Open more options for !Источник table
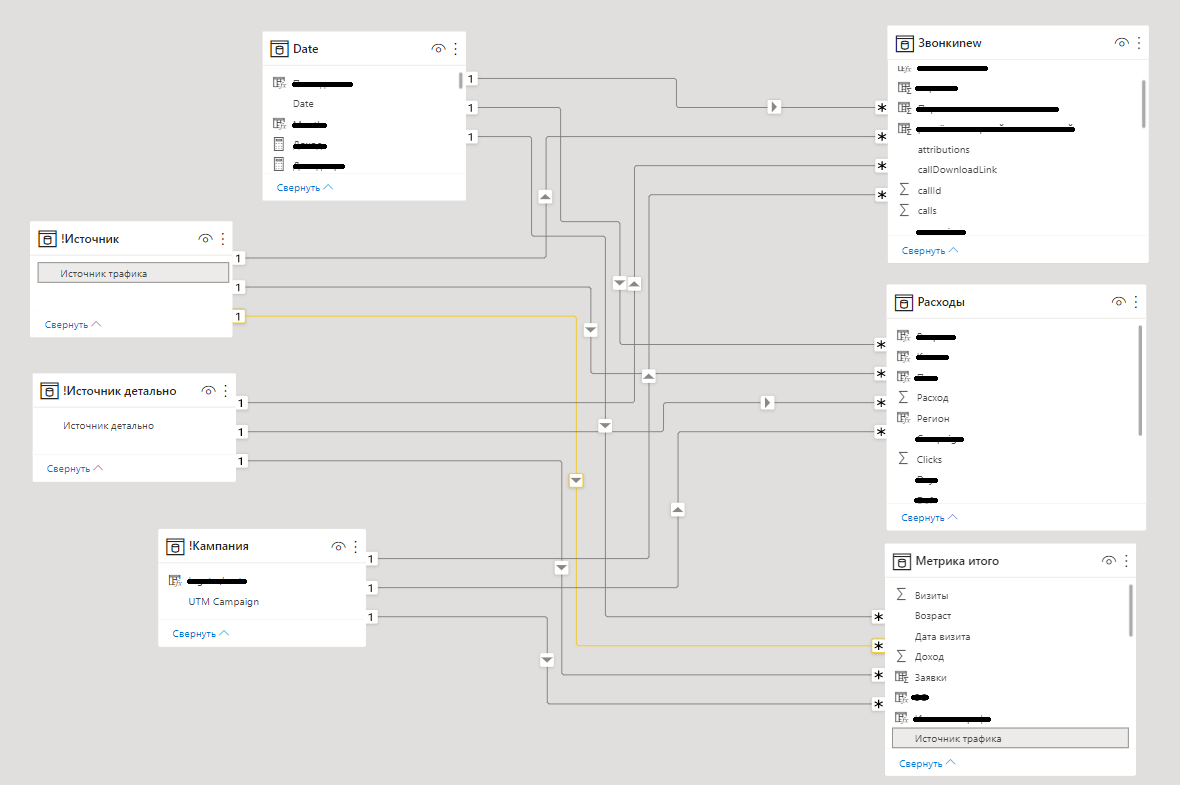The width and height of the screenshot is (1180, 785). click(223, 239)
